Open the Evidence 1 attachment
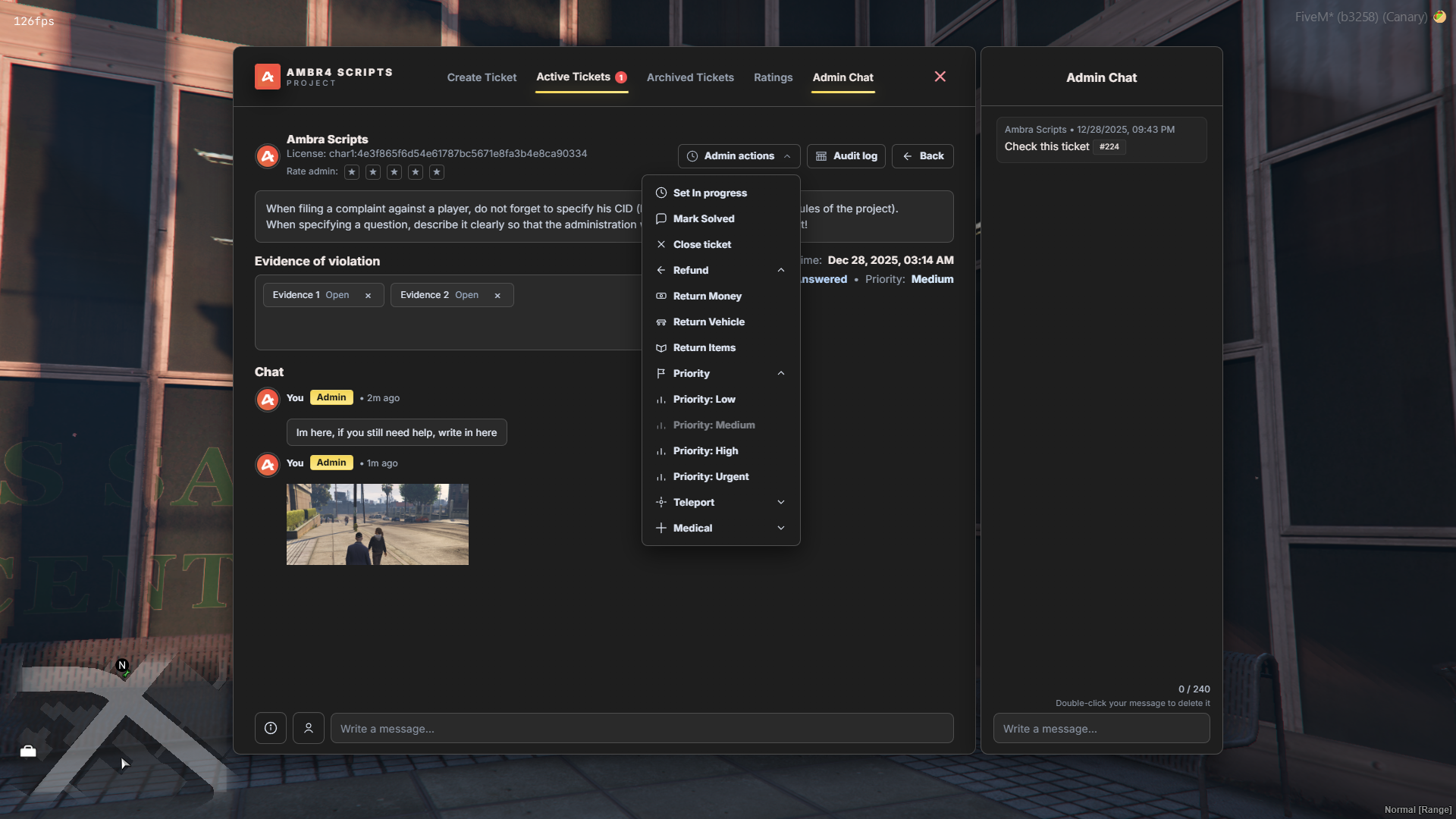Viewport: 1456px width, 819px height. pos(337,295)
